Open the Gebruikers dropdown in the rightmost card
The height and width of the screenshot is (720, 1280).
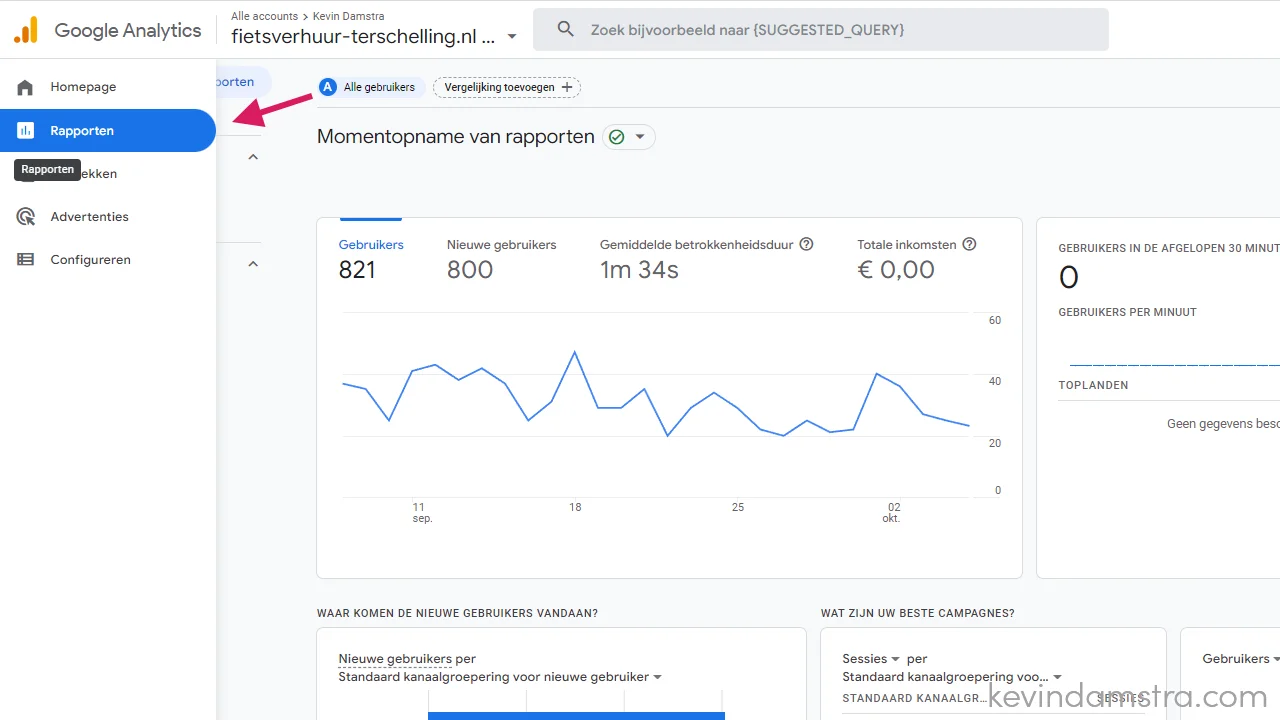(1242, 659)
